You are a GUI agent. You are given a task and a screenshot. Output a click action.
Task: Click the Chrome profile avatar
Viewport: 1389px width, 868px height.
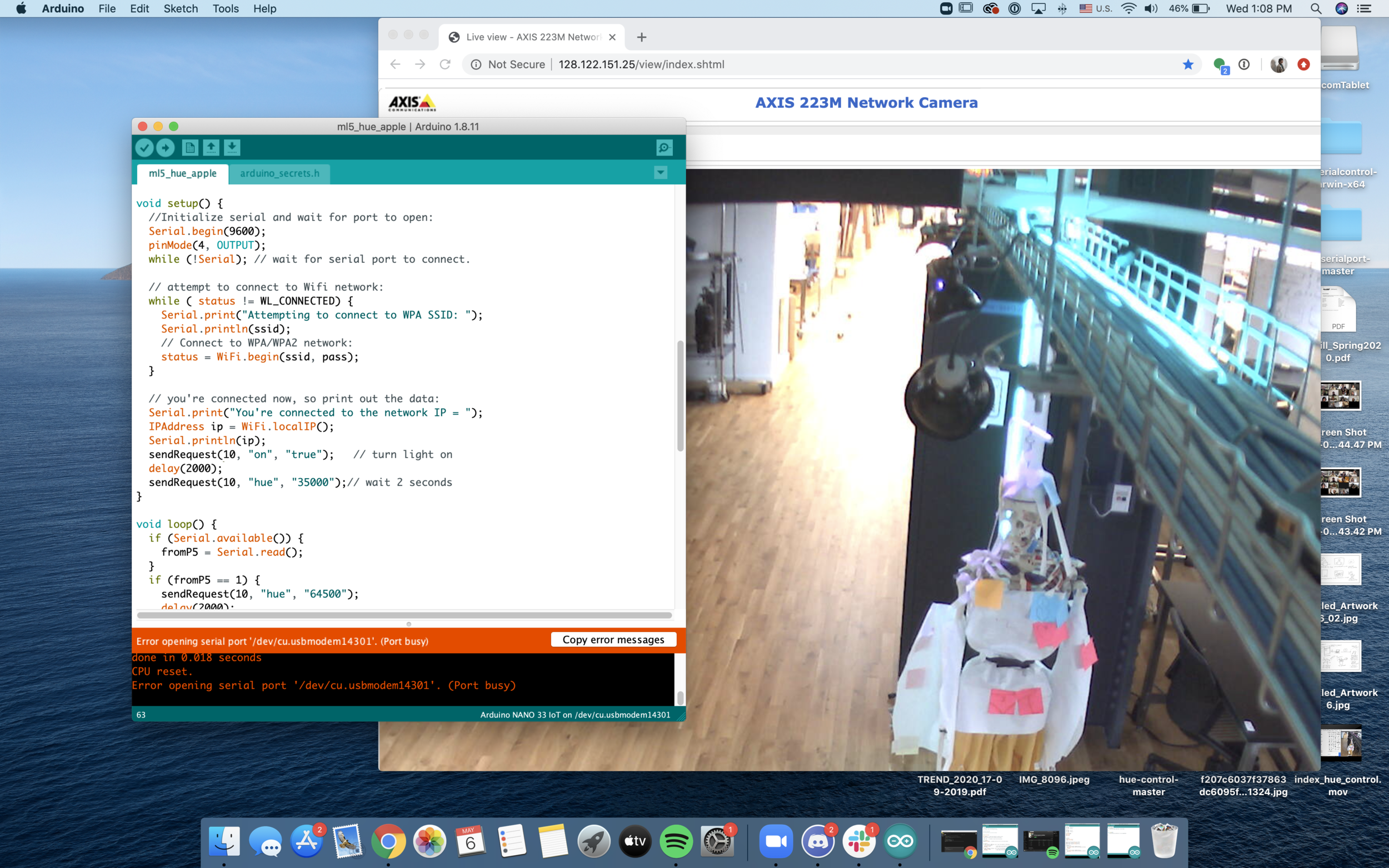coord(1278,64)
